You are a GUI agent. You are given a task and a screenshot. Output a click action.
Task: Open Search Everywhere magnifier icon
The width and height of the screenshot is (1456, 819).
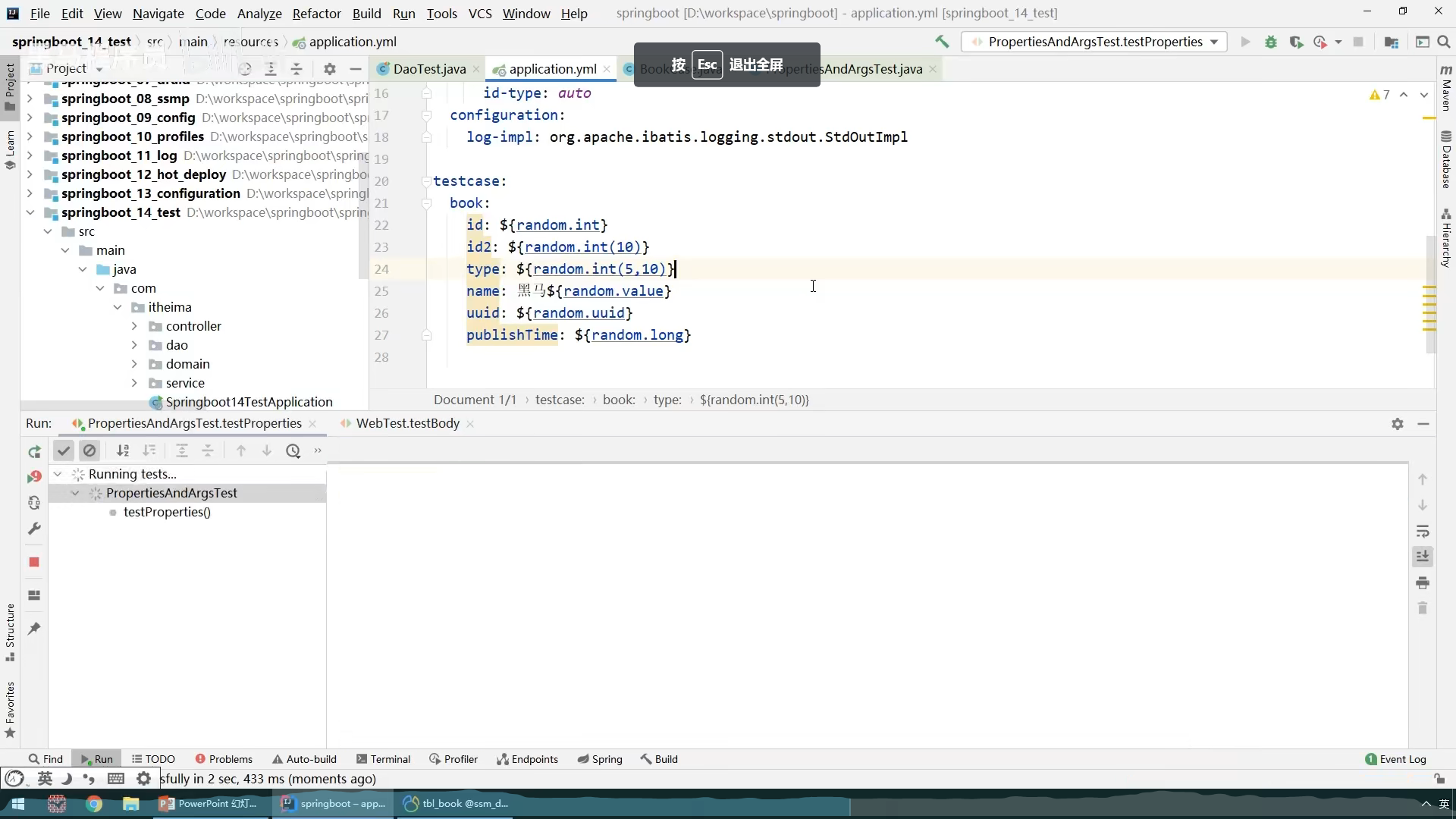point(1444,42)
